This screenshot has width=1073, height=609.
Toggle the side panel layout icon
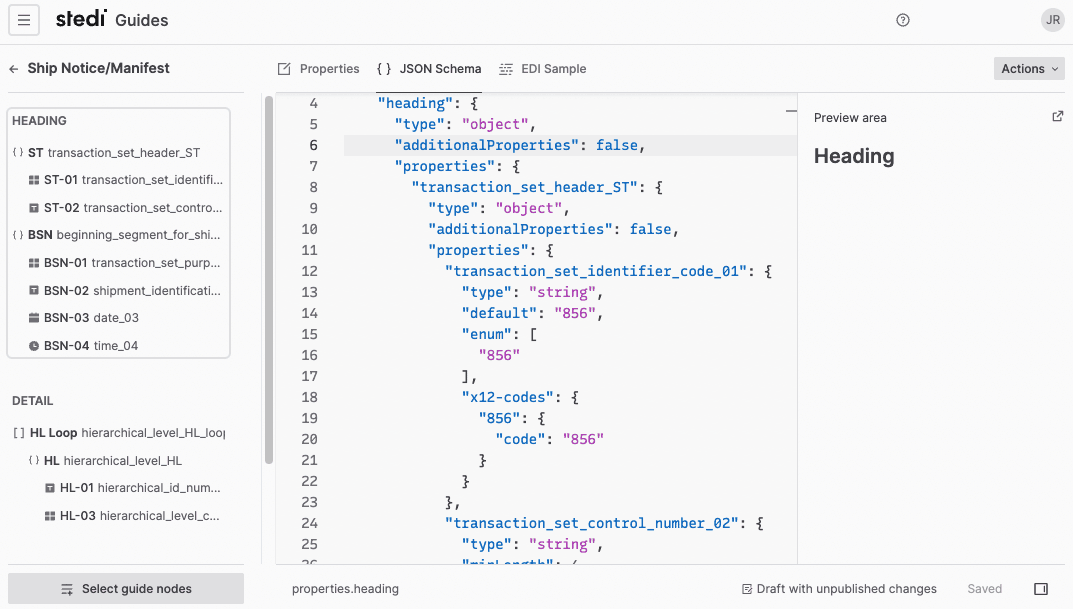click(1041, 588)
